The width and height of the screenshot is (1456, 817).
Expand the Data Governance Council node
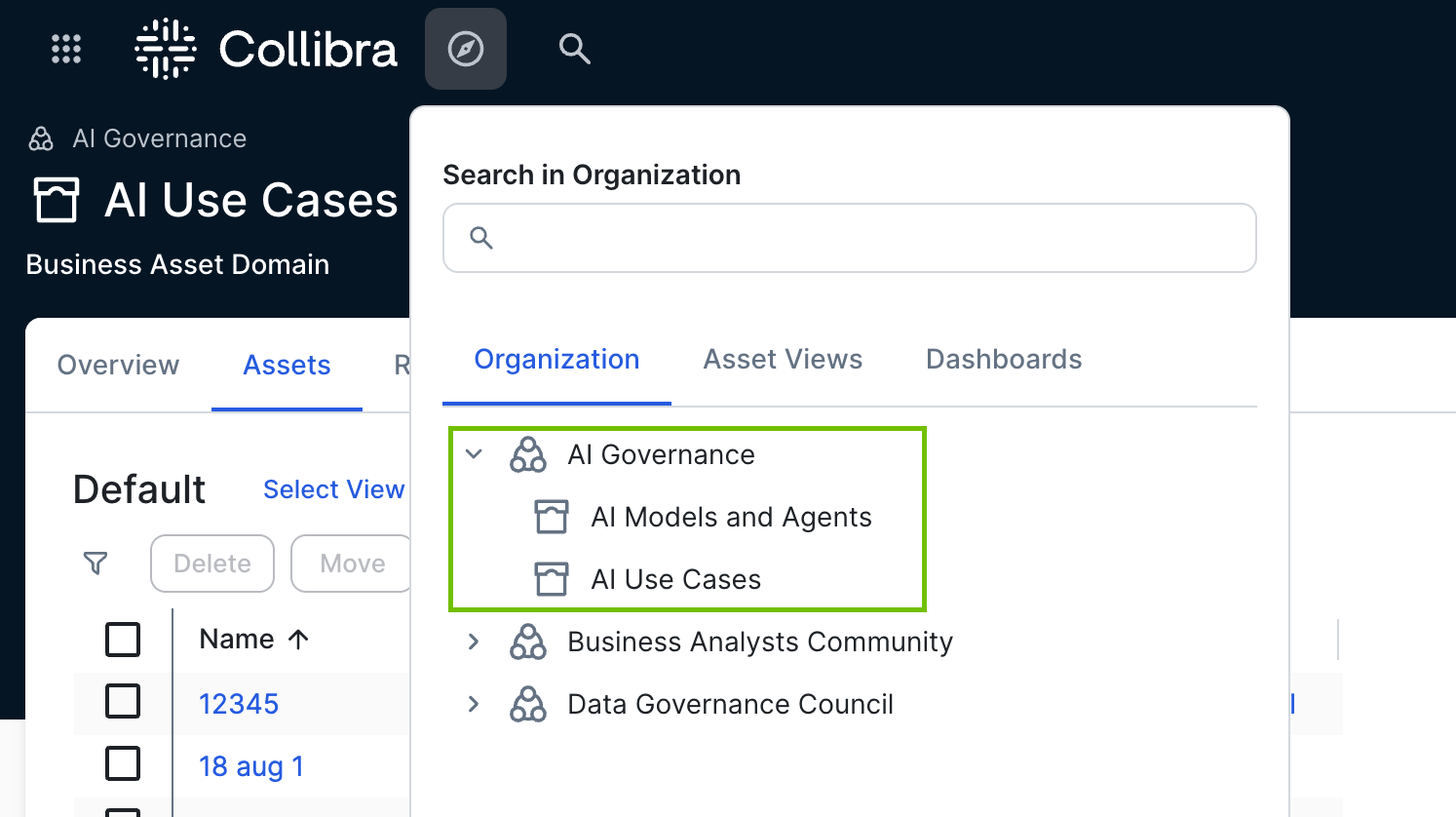click(475, 704)
